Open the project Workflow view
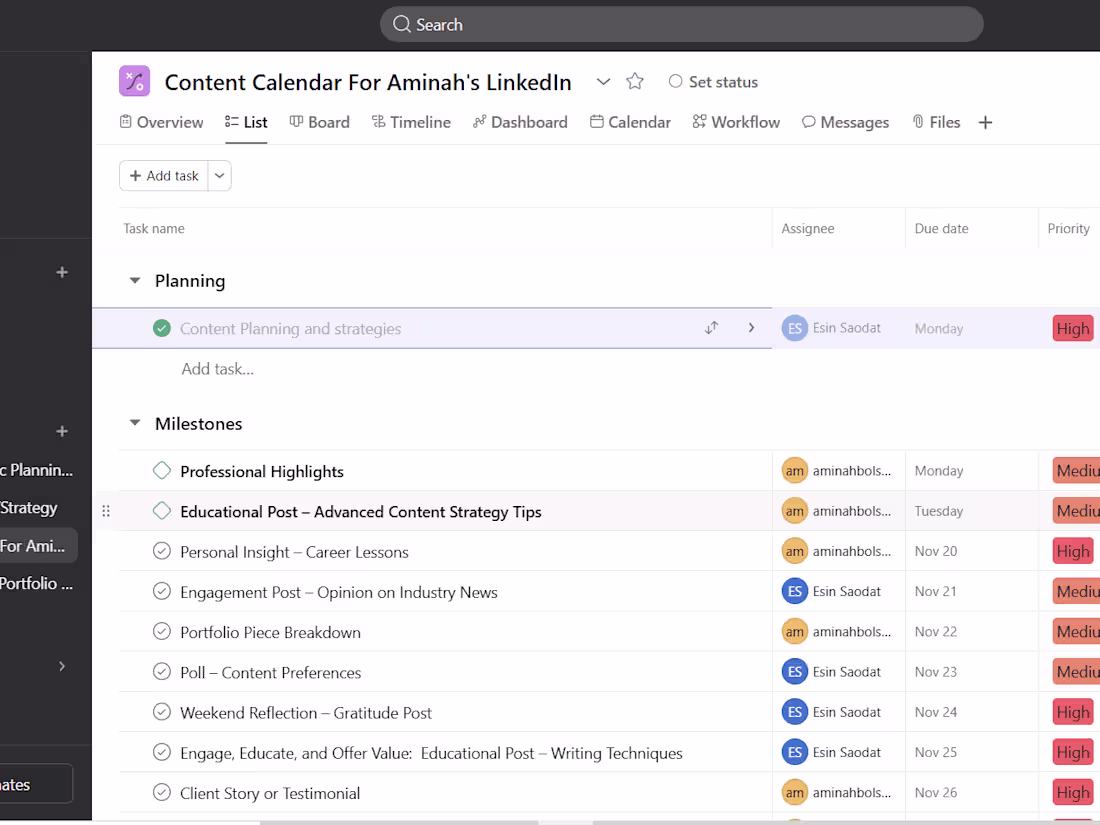The height and width of the screenshot is (825, 1100). [737, 121]
